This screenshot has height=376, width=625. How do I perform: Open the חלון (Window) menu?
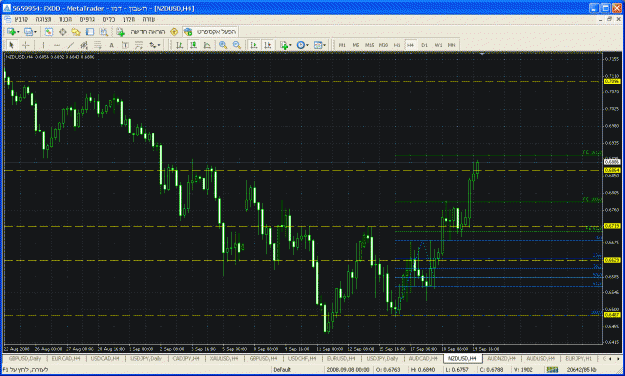tap(129, 20)
